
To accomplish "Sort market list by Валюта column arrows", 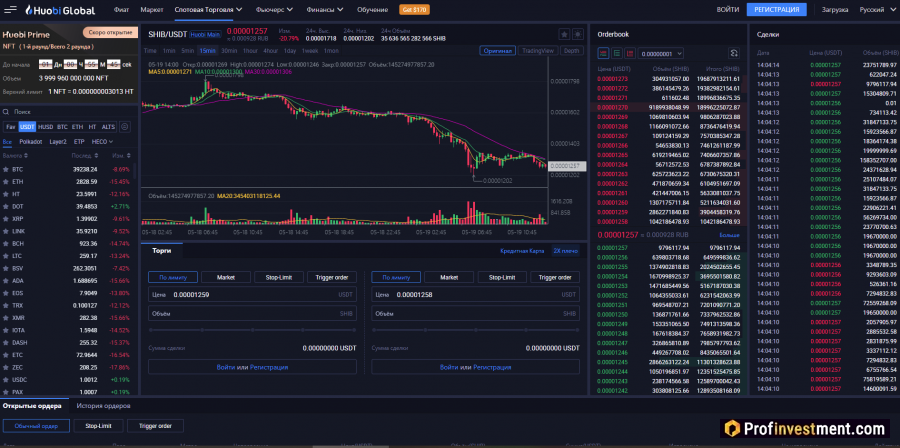I will point(25,155).
